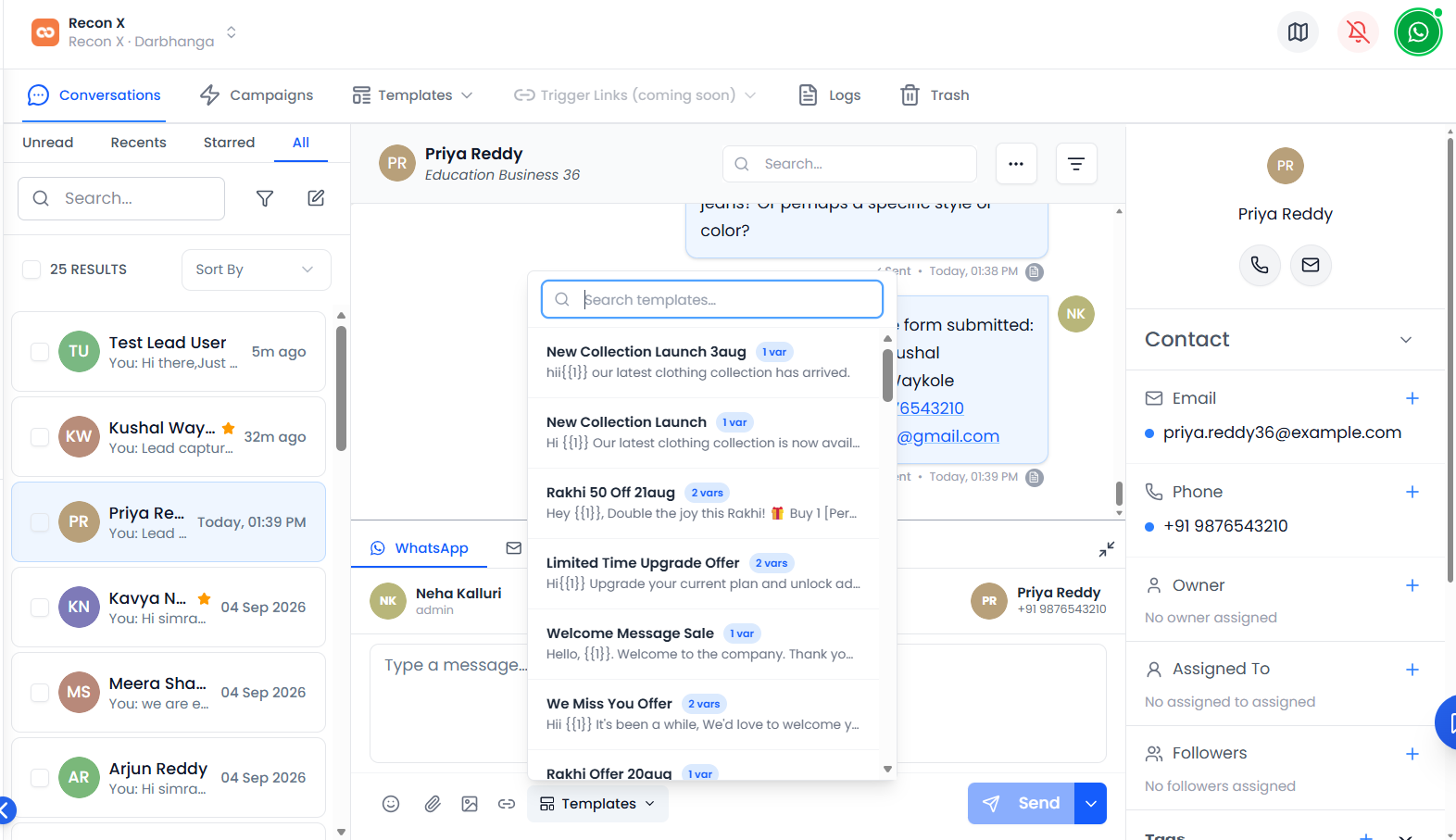This screenshot has width=1456, height=840.
Task: Toggle the Templates dropdown in the composer toolbar
Action: coord(597,804)
